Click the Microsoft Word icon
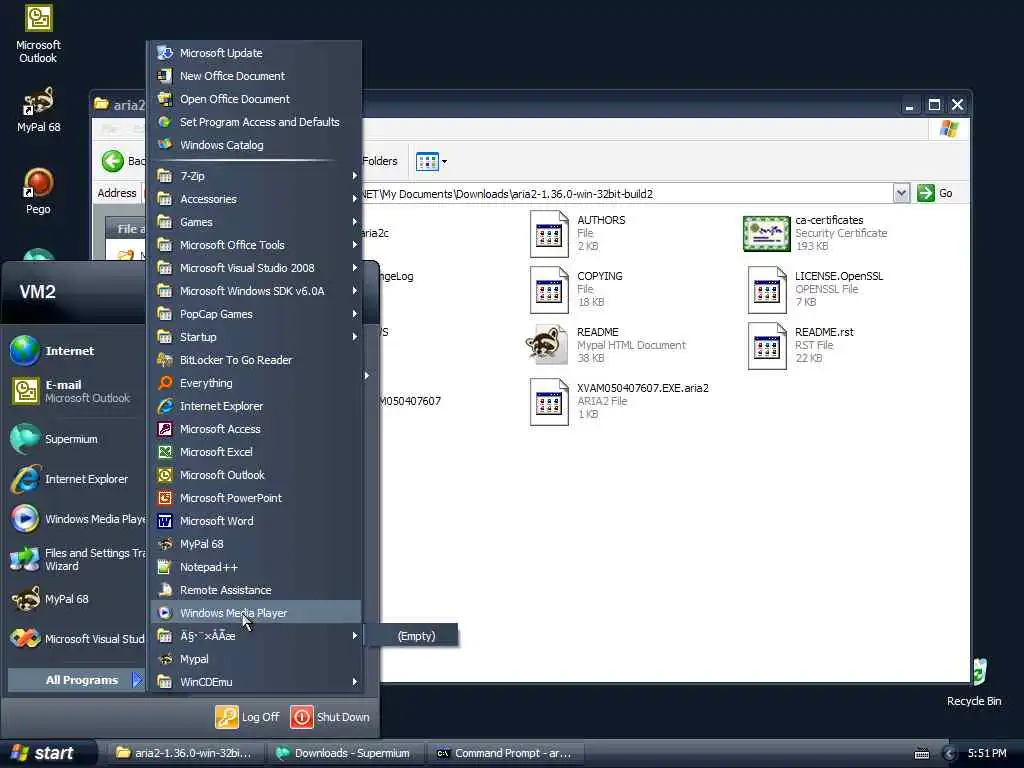The image size is (1024, 768). [165, 521]
